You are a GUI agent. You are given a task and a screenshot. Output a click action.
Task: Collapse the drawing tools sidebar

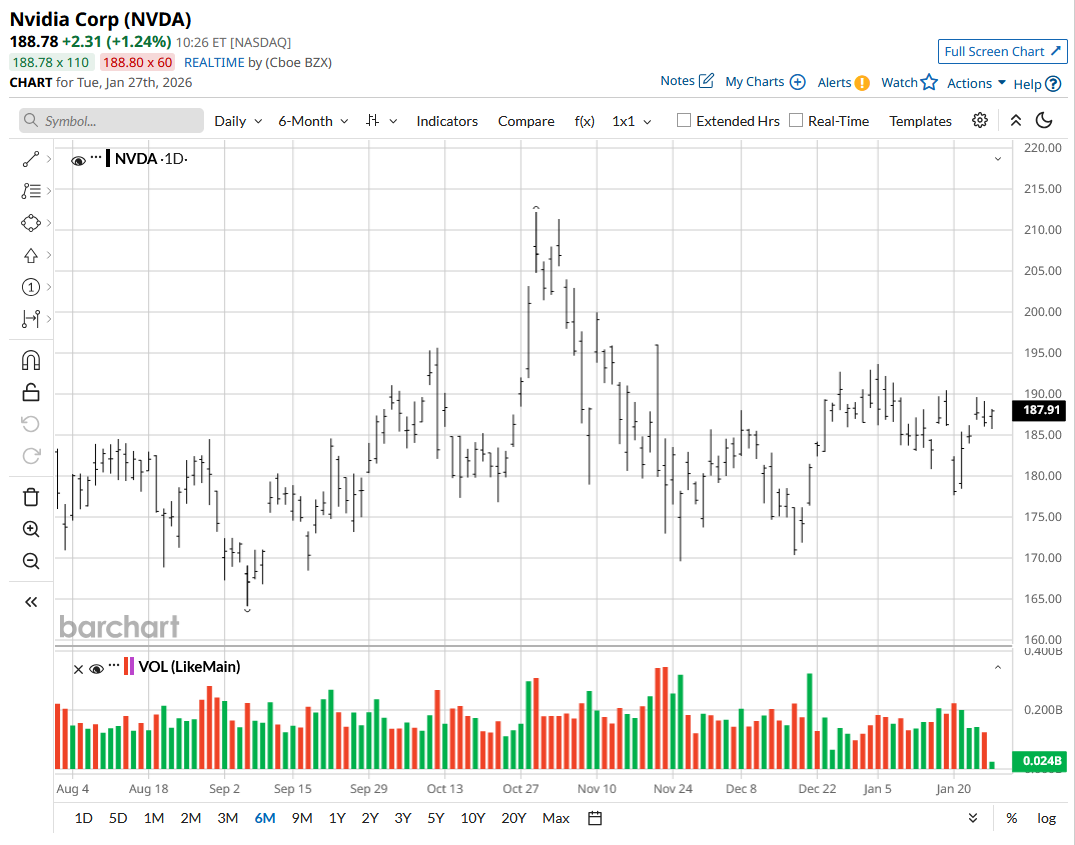click(31, 602)
